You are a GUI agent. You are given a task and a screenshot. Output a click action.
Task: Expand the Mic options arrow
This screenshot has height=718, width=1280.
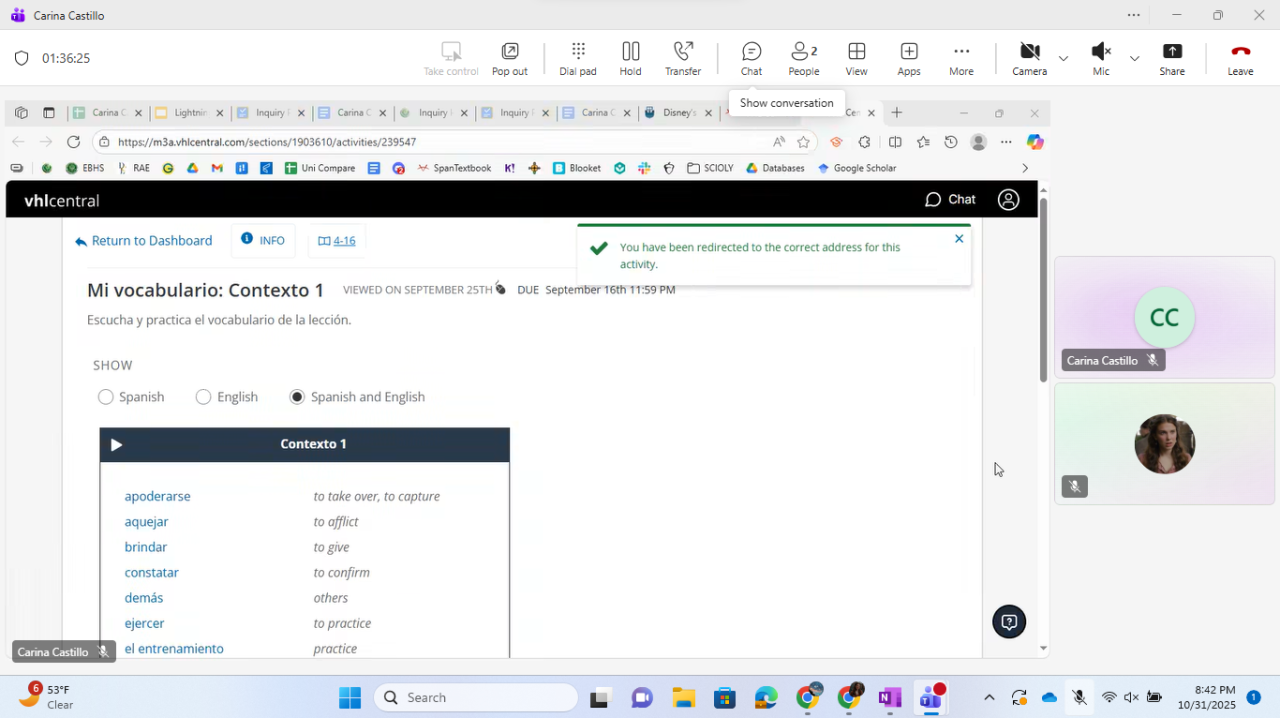click(x=1134, y=58)
